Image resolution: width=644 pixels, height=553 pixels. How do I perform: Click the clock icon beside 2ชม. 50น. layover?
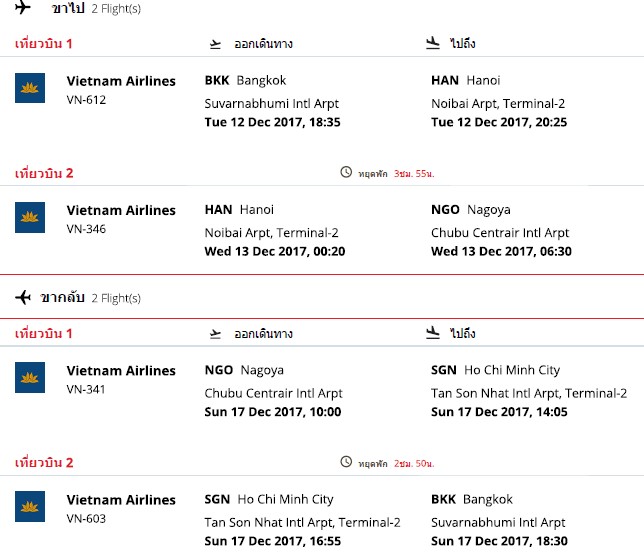tap(346, 462)
